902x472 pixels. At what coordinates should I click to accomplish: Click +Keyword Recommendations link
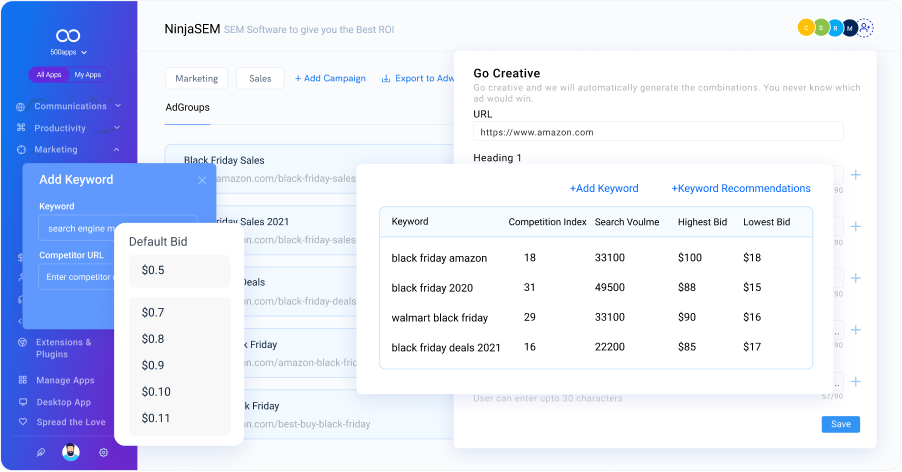point(740,188)
